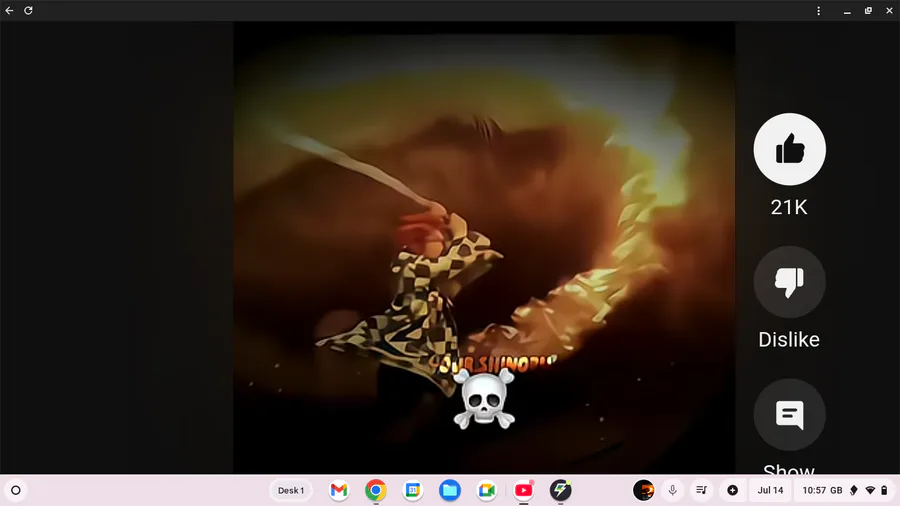Click the Wi-Fi status icon
Screen dimensions: 900x506
(870, 490)
